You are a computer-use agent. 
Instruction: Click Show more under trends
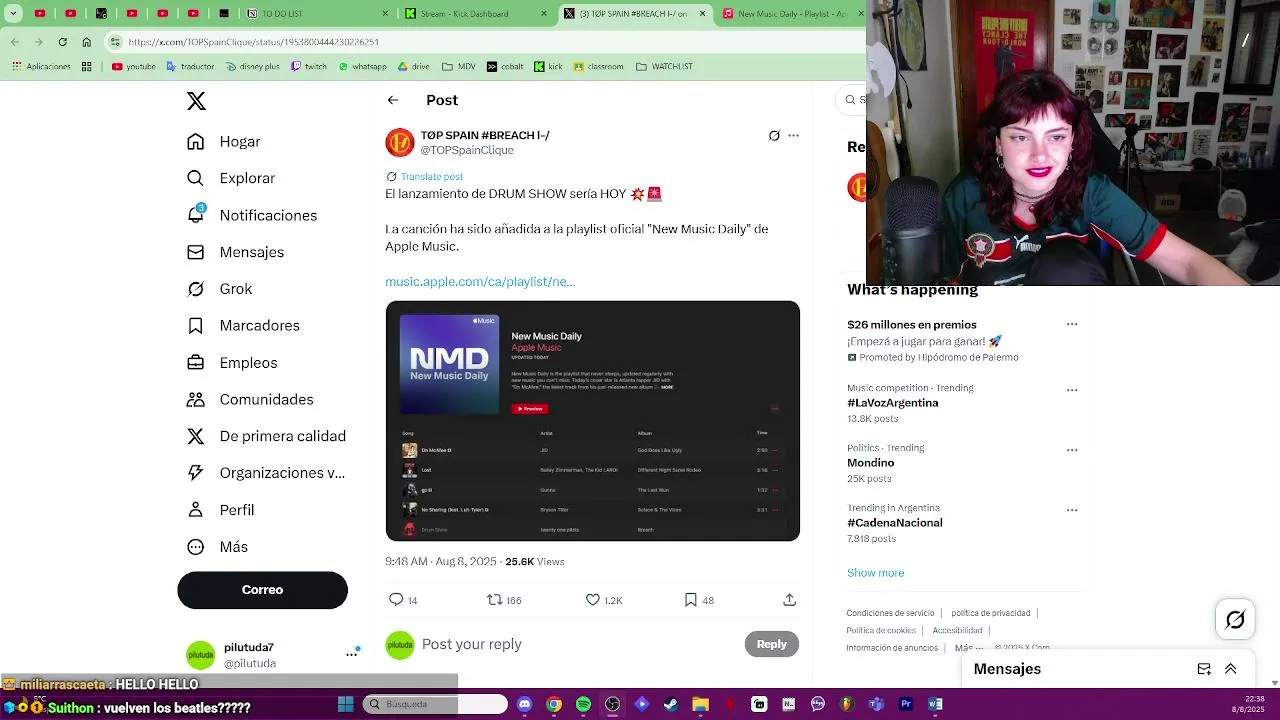pyautogui.click(x=875, y=573)
